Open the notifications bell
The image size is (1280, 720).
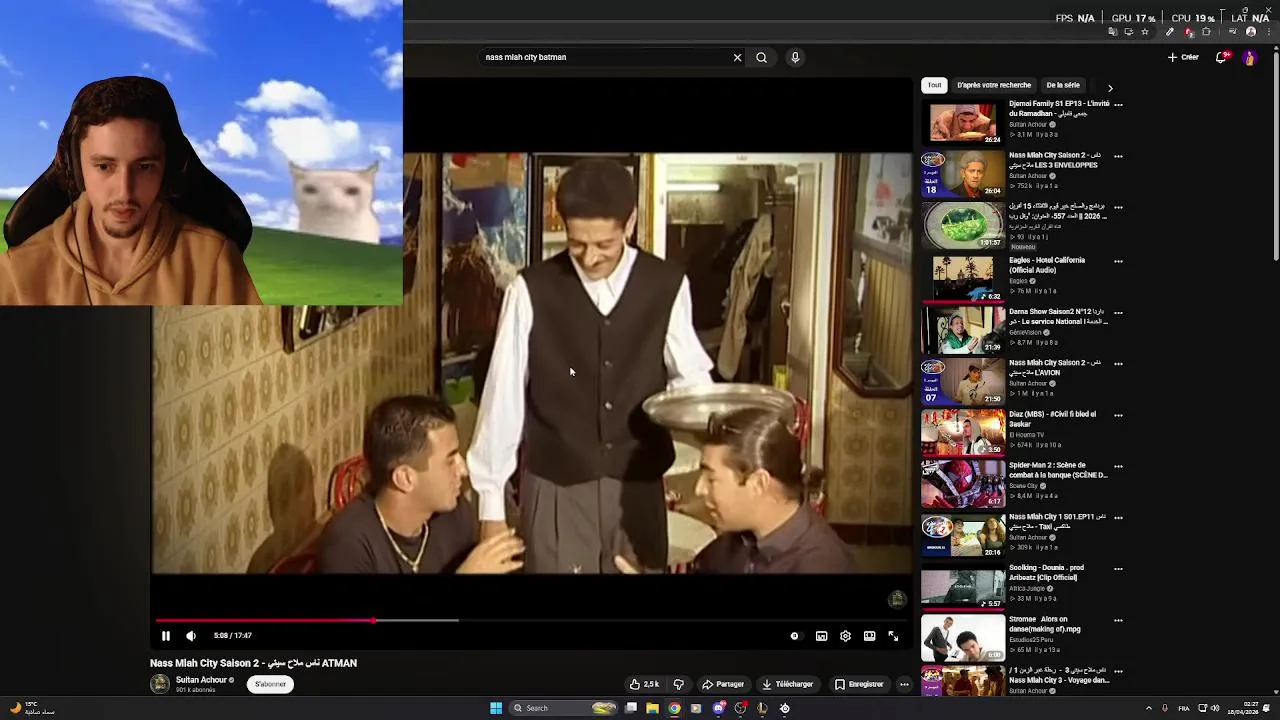[1222, 58]
